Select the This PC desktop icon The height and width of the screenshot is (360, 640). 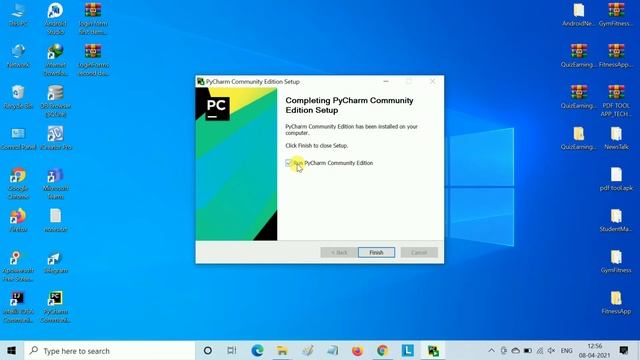18,15
